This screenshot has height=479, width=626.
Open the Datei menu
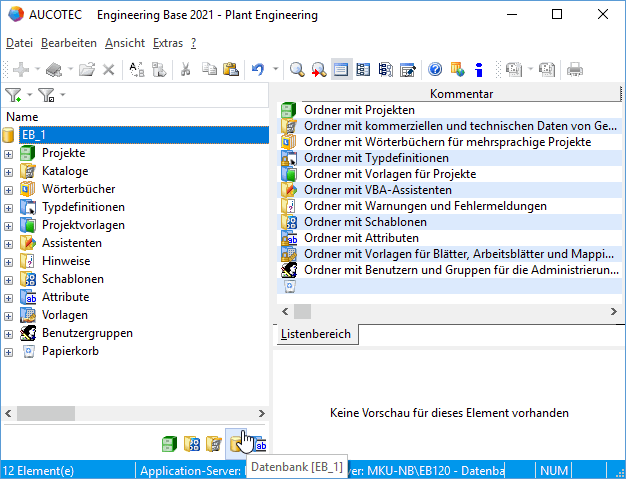pos(19,43)
